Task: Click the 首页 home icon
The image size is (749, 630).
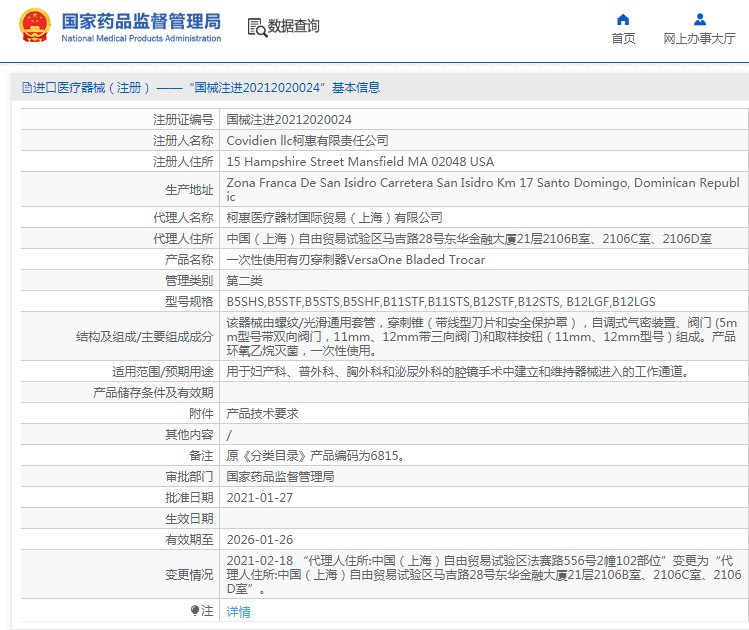Action: pos(623,20)
